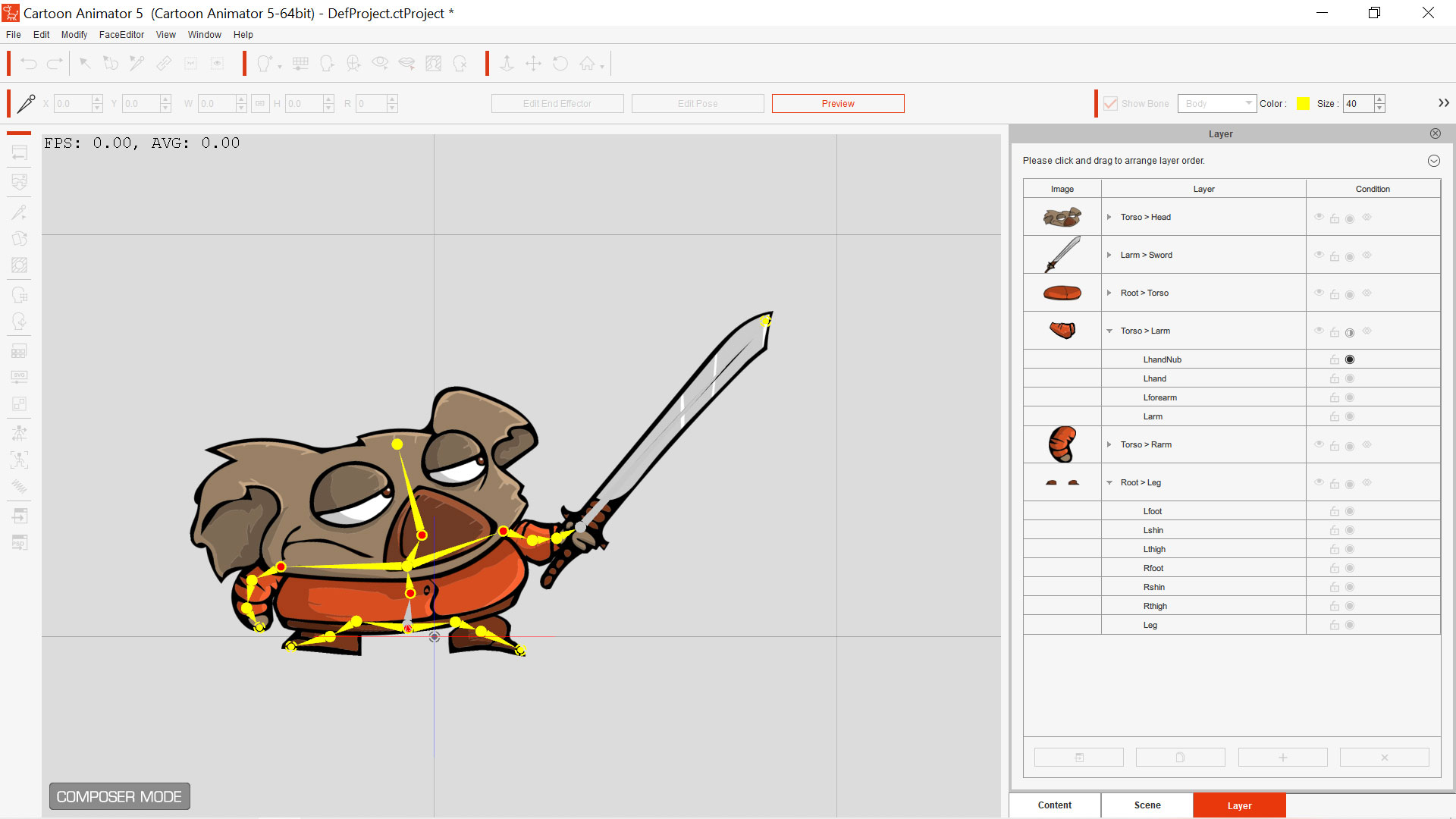Collapse the Torso > Larm layer

coord(1109,331)
